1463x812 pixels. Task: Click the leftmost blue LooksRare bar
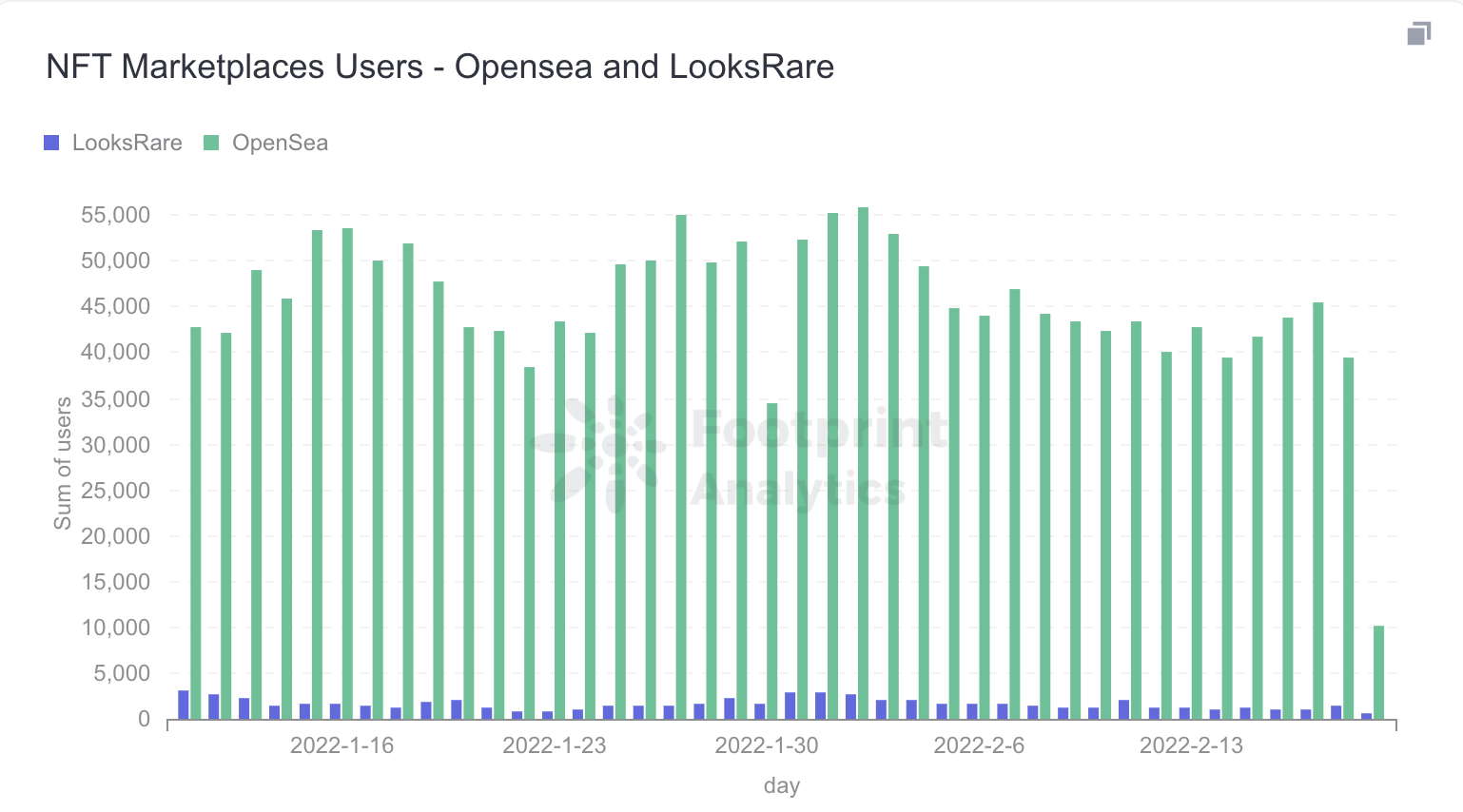[x=184, y=705]
